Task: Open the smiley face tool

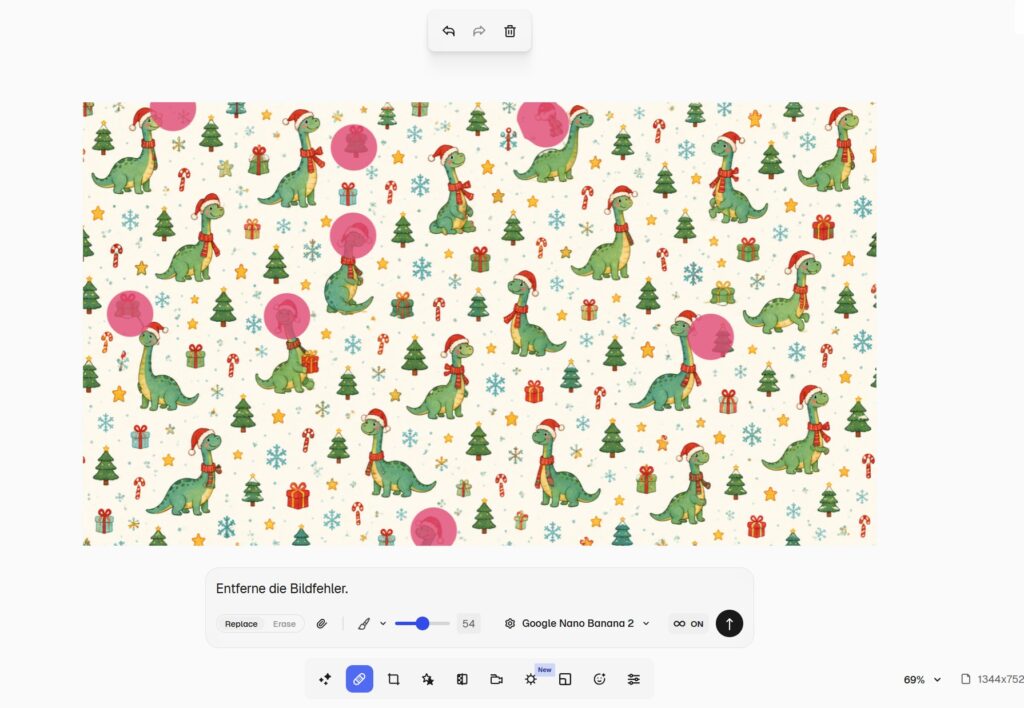Action: (600, 679)
